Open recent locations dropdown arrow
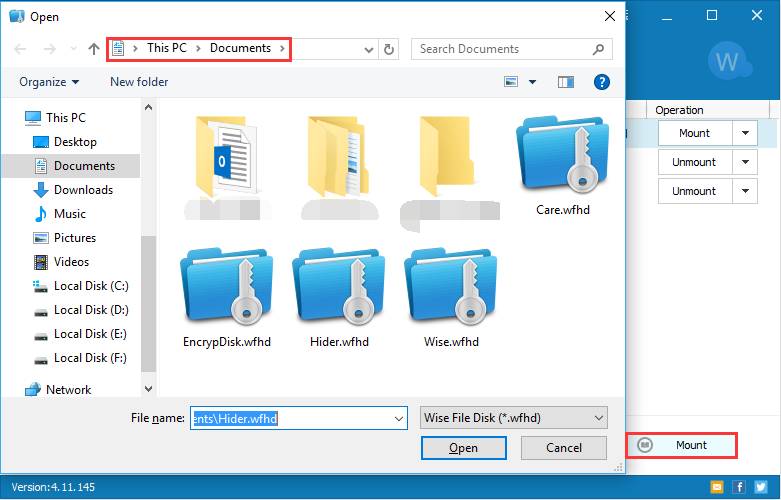The height and width of the screenshot is (500, 781). tap(73, 49)
